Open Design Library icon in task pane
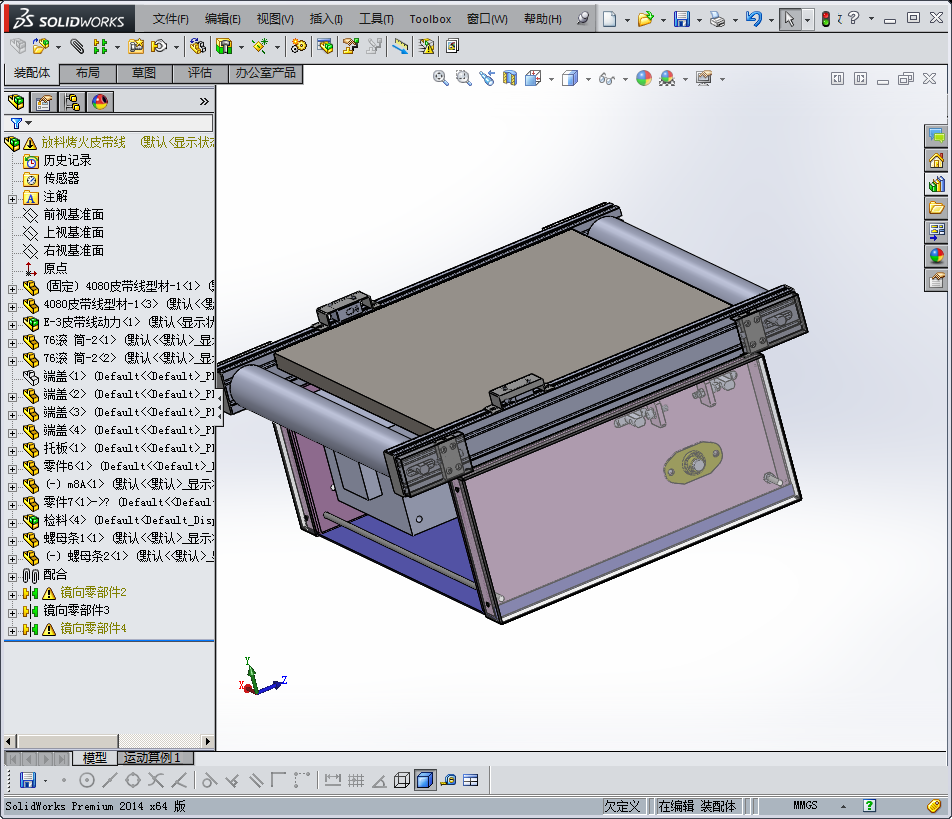This screenshot has height=819, width=952. click(937, 185)
